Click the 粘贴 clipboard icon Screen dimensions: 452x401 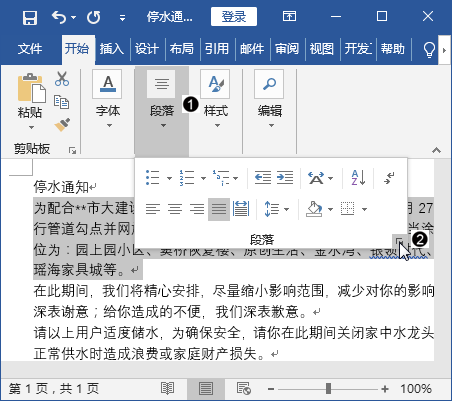click(31, 88)
